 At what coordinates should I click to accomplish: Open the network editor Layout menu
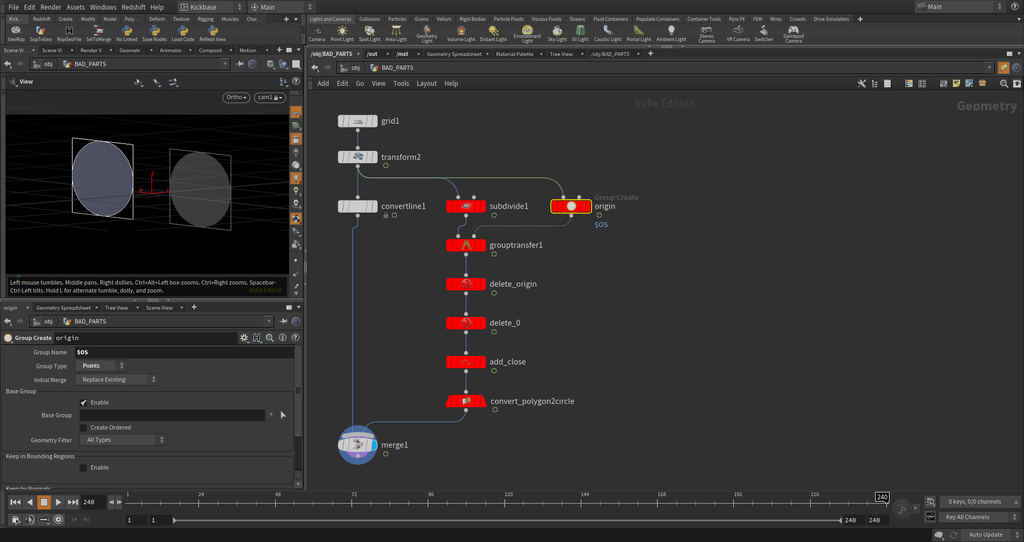426,84
